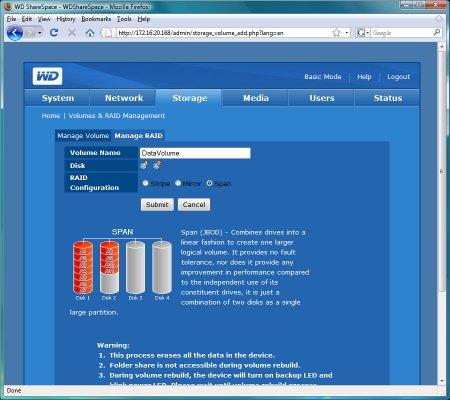Click the page vertical scrollbar thumb
Image resolution: width=450 pixels, height=400 pixels.
[x=442, y=170]
